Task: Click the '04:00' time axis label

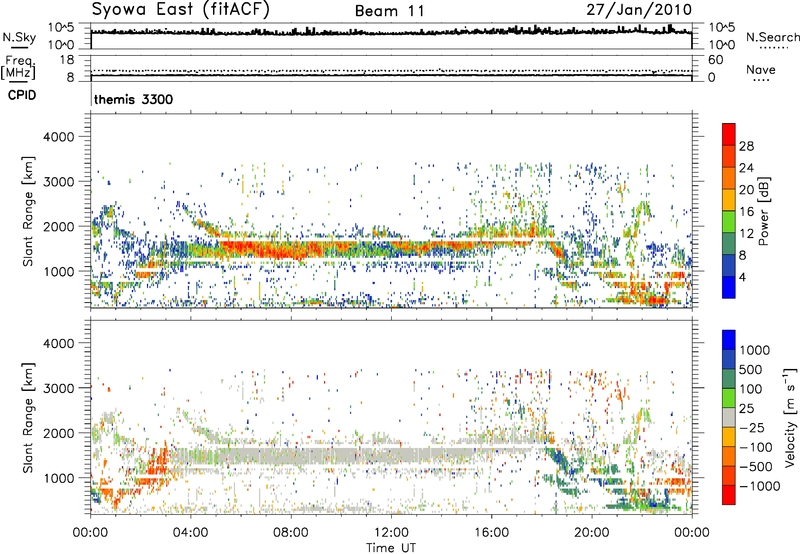Action: tap(190, 533)
